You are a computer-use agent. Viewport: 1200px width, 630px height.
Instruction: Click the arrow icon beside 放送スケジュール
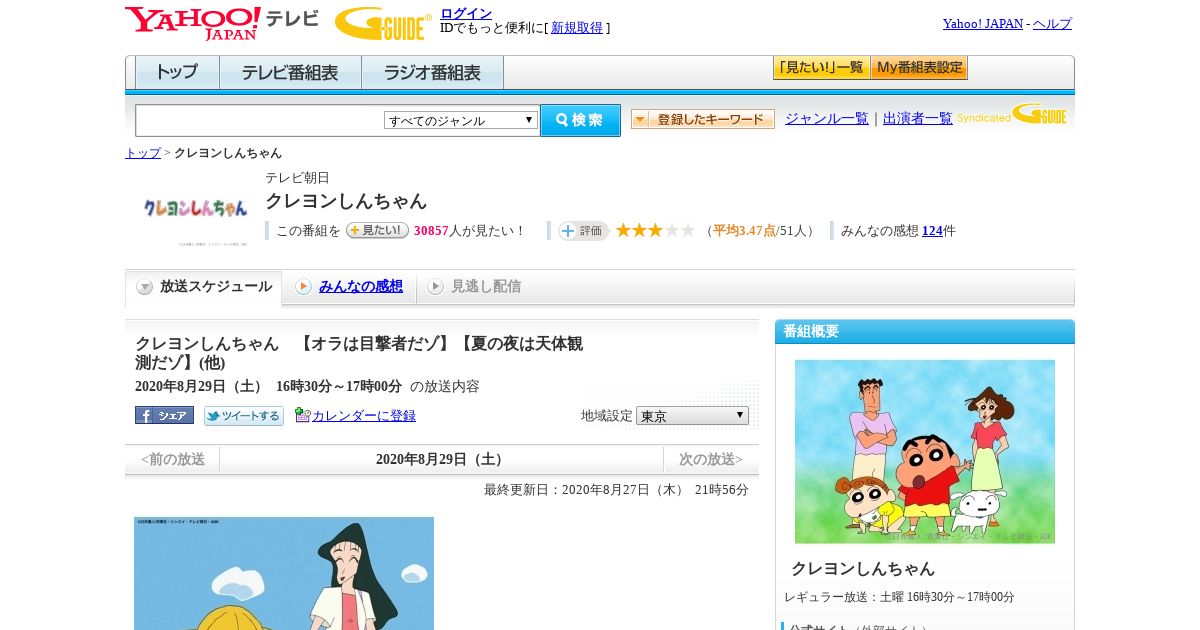pos(145,287)
